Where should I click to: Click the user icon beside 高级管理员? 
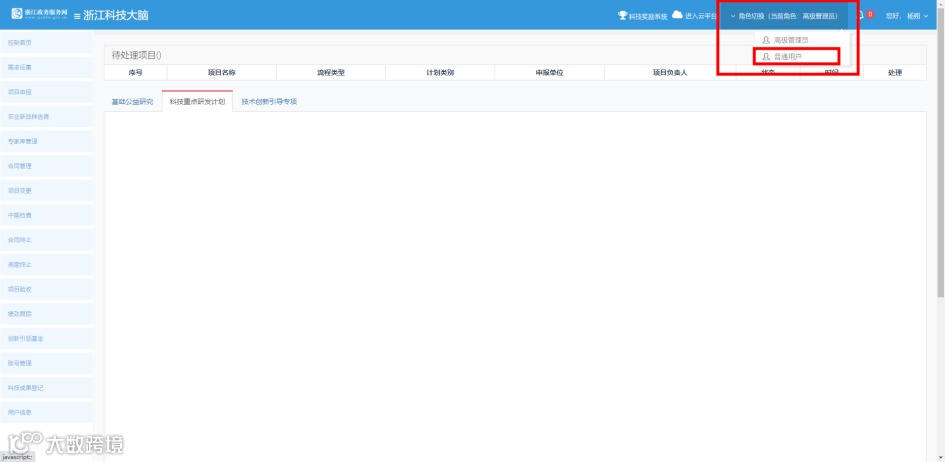tap(766, 40)
